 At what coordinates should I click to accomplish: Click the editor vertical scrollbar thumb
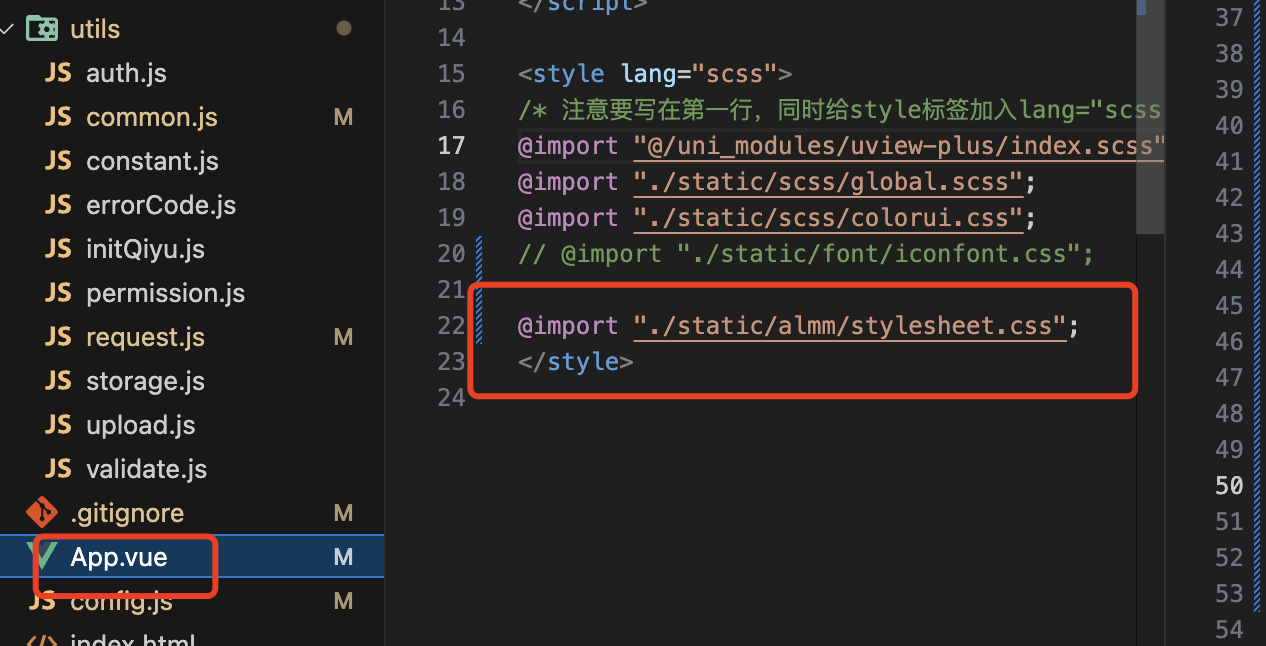(1150, 116)
